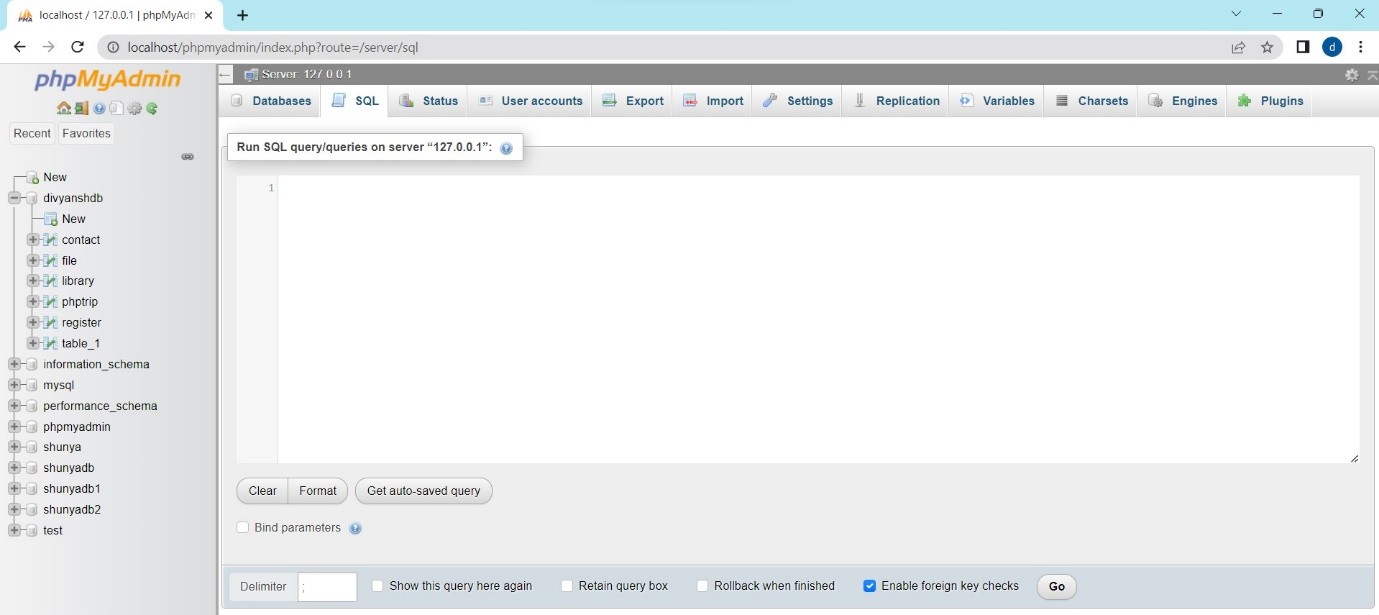Image resolution: width=1379 pixels, height=615 pixels.
Task: Open the phpMyAdmin documentation icon in sidebar
Action: point(99,108)
